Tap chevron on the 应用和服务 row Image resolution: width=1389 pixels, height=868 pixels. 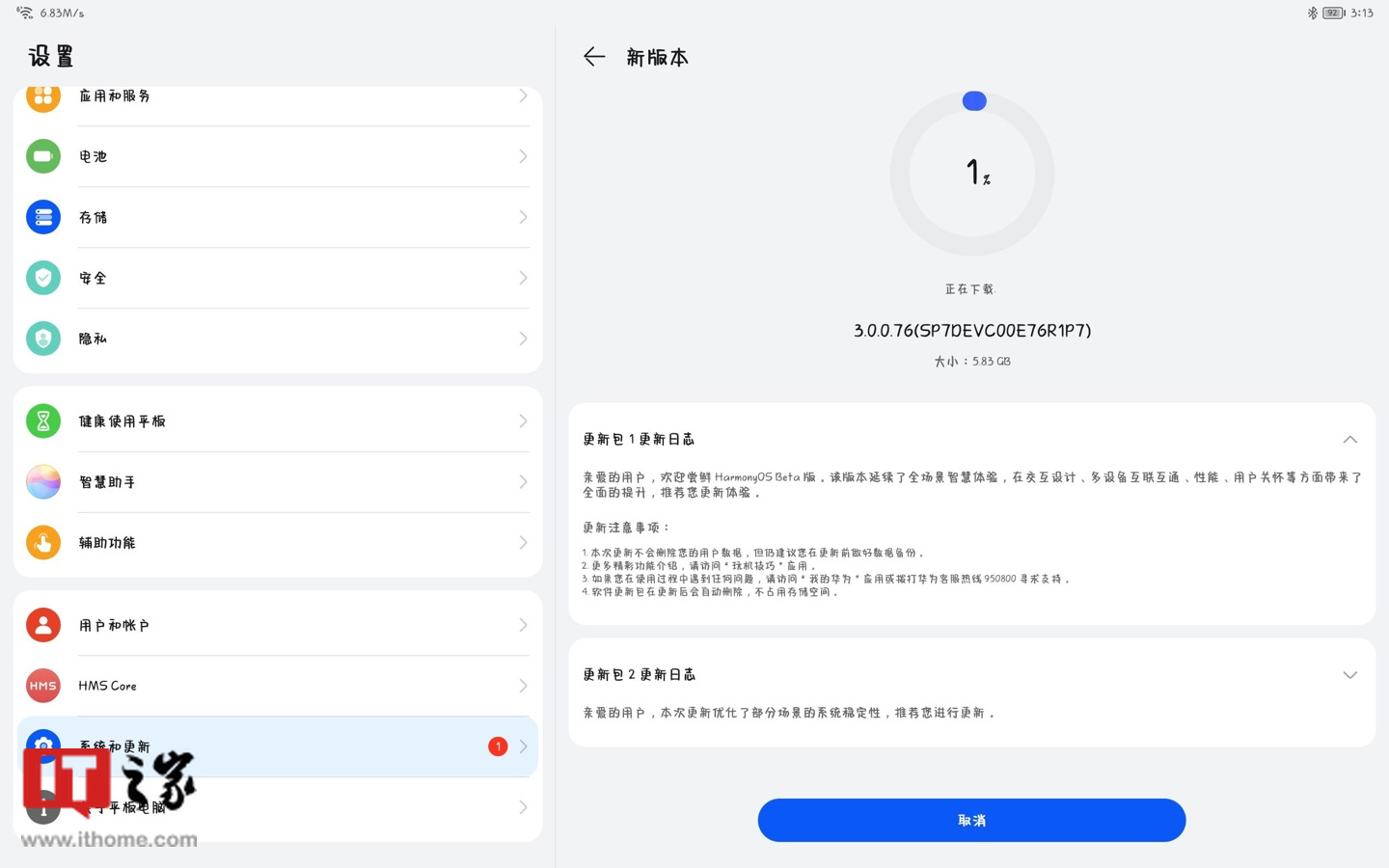[x=523, y=95]
